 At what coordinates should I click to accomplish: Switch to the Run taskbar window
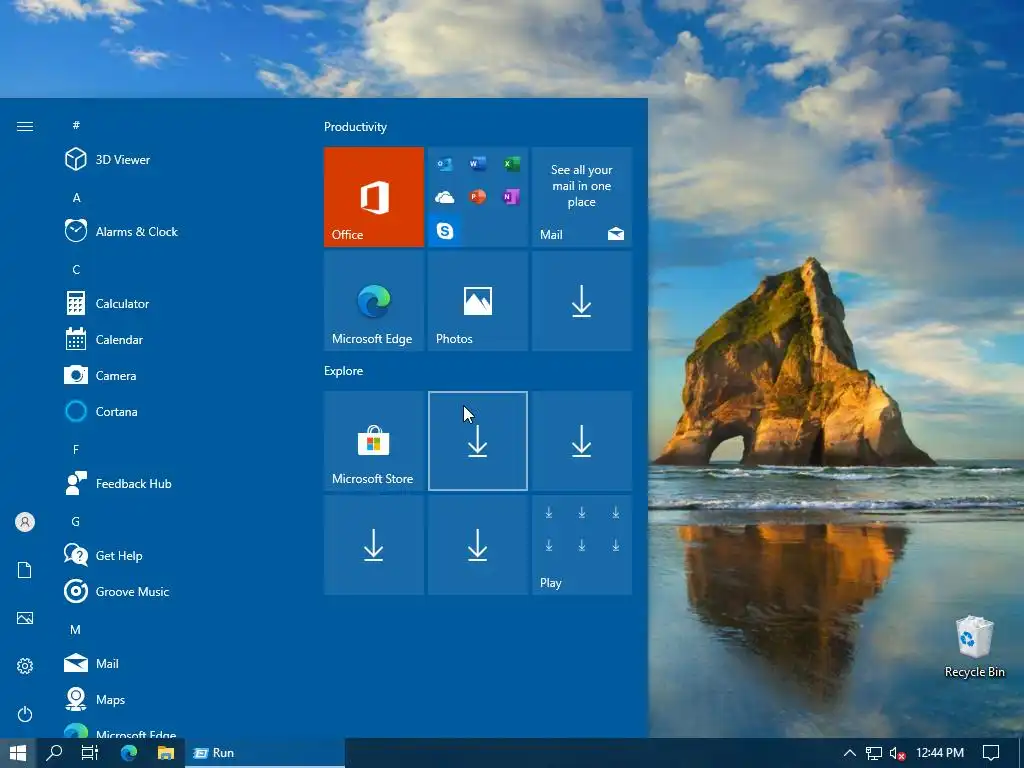[265, 753]
